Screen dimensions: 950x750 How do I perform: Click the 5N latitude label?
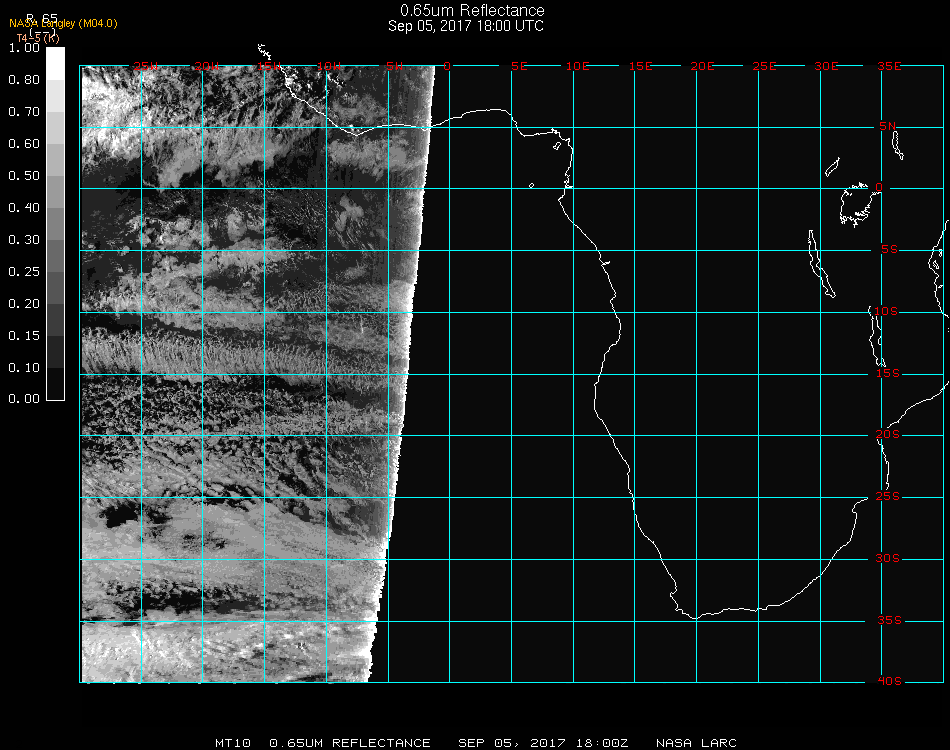click(888, 126)
